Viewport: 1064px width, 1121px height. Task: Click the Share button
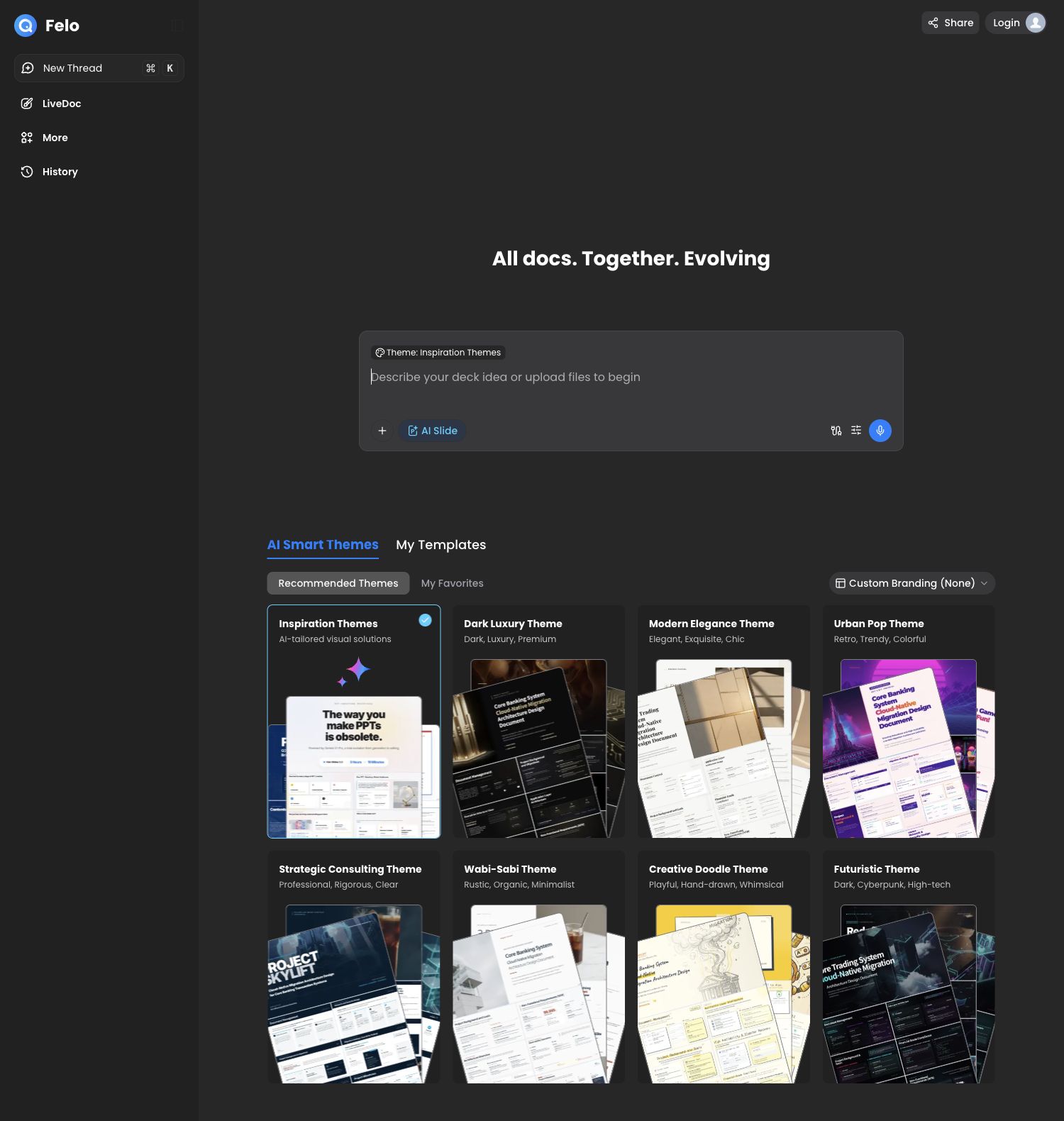click(x=951, y=23)
